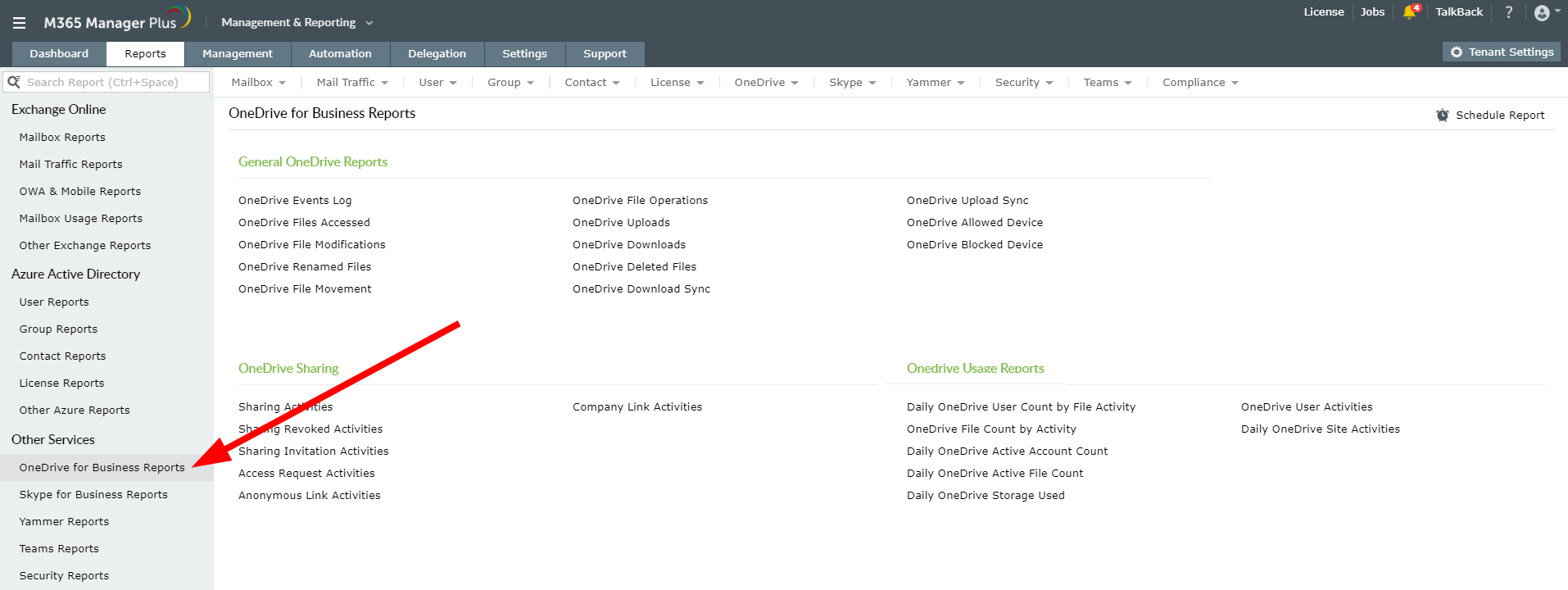Screen dimensions: 1568x590
Task: Open OneDrive Files Accessed report
Action: (x=304, y=222)
